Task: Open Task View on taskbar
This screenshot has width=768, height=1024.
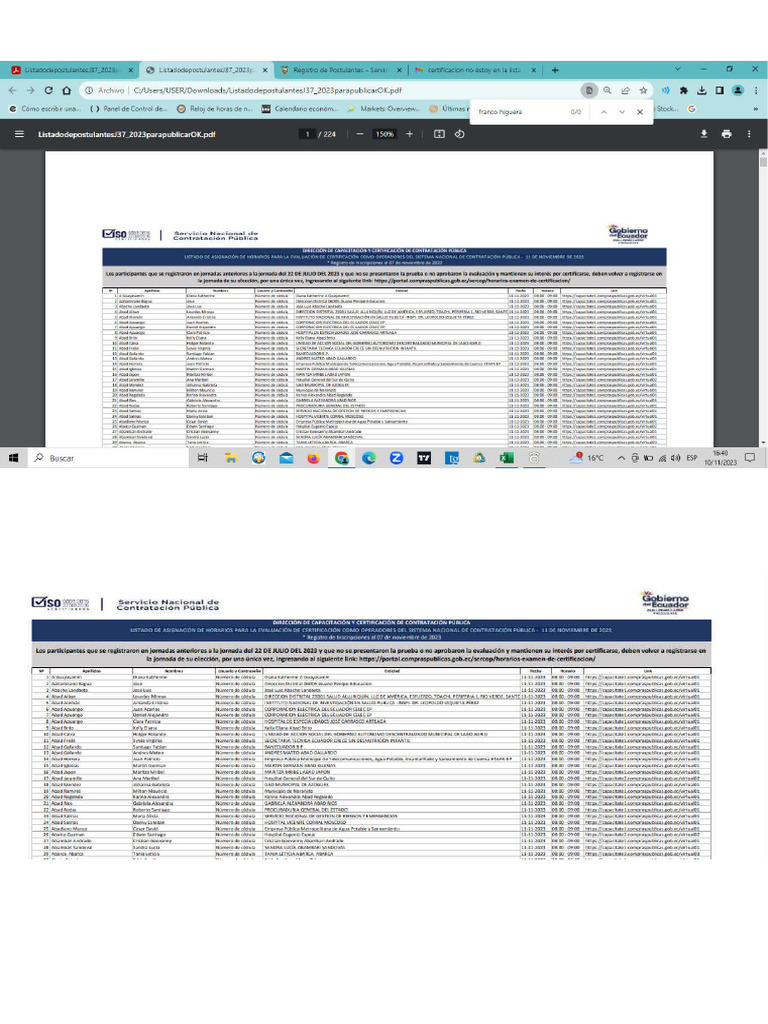Action: click(203, 458)
